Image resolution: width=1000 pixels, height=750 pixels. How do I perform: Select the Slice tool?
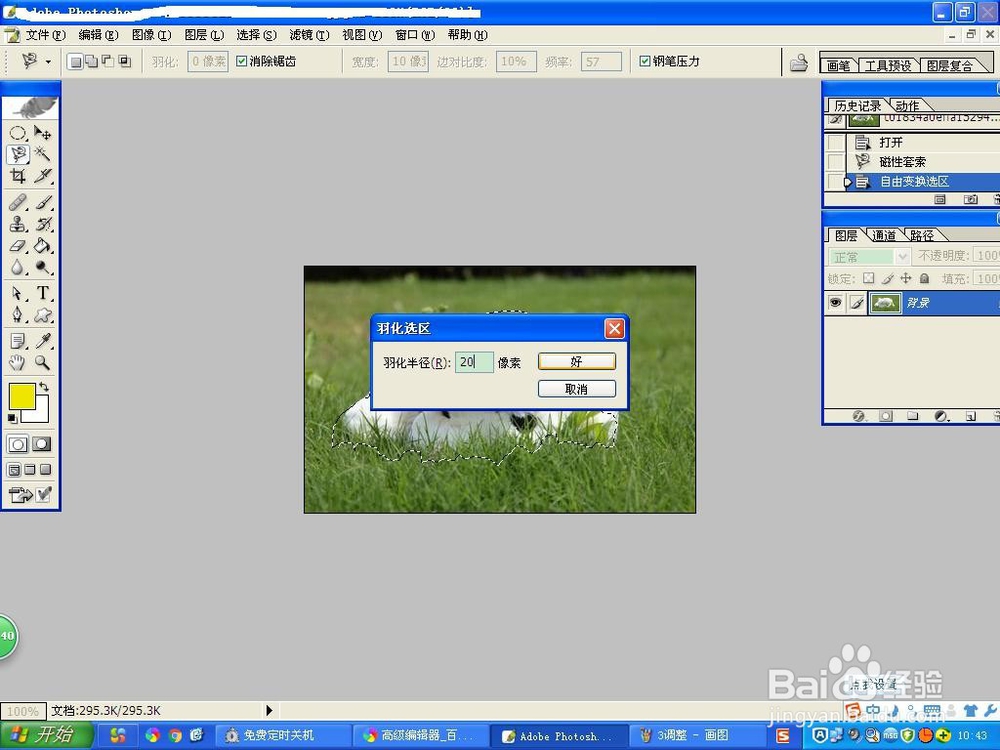coord(43,175)
